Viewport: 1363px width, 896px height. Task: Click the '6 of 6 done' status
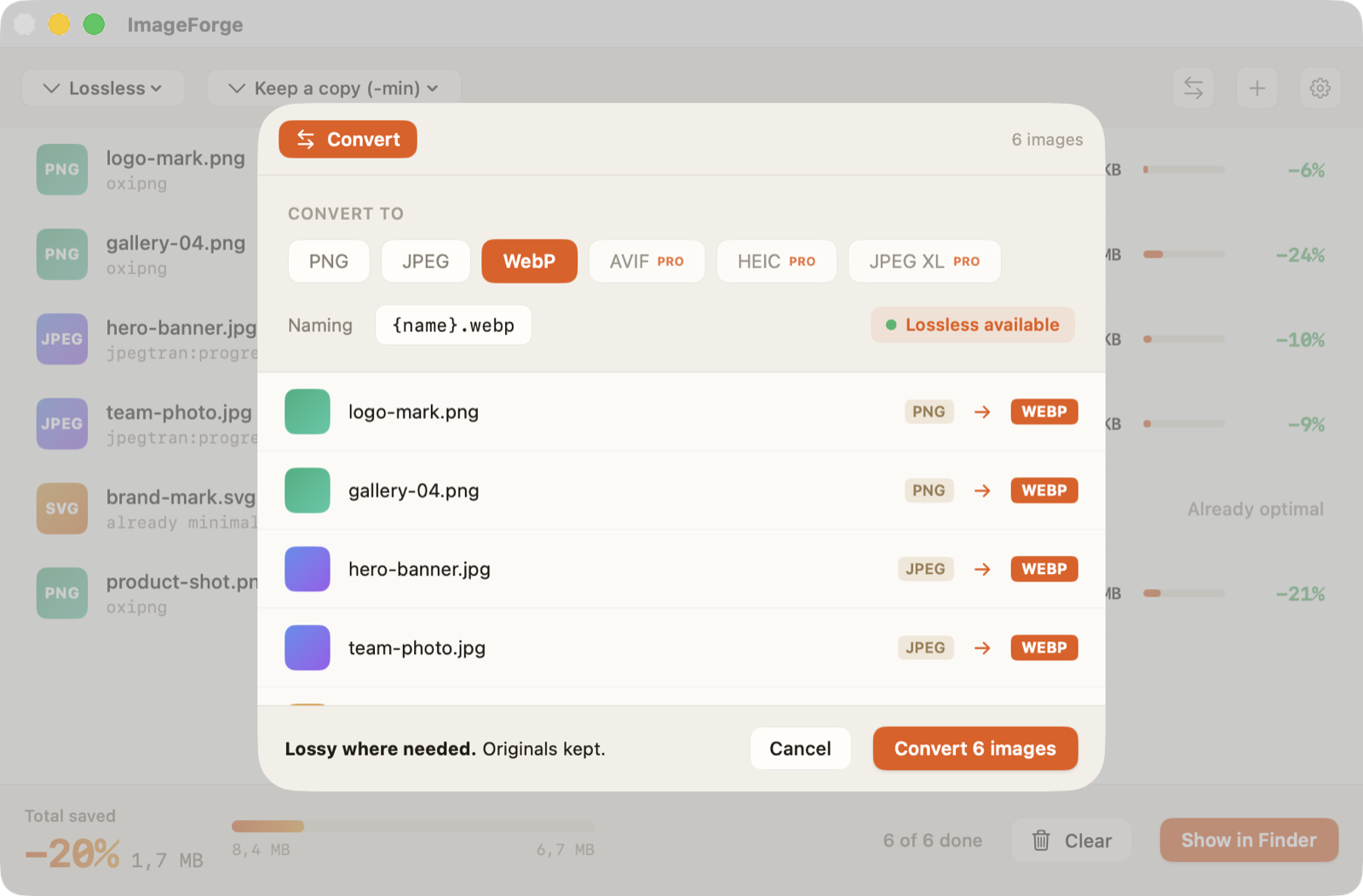click(x=933, y=841)
